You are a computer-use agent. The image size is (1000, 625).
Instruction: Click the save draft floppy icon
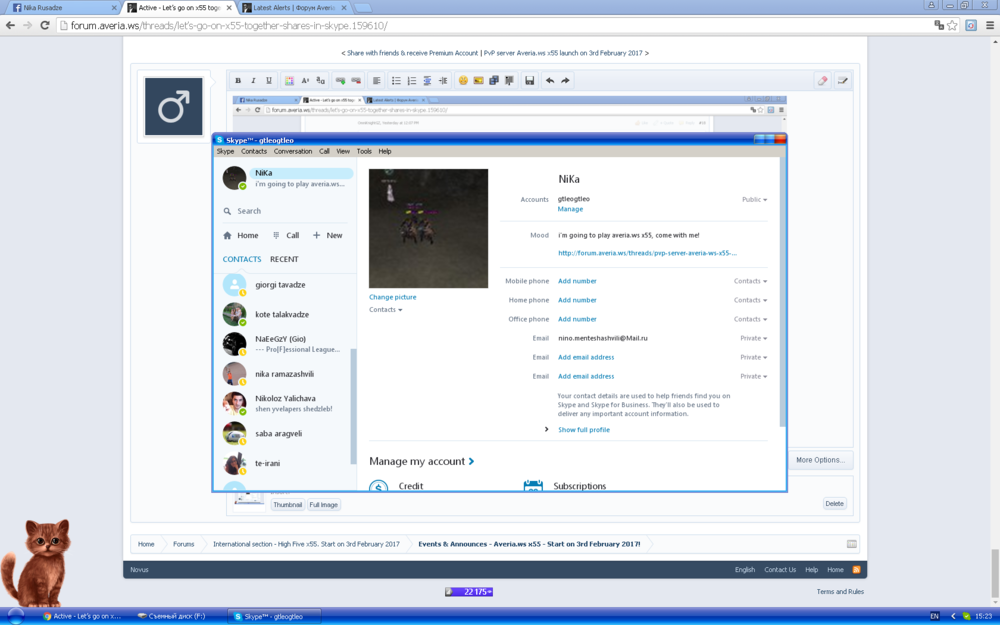tap(529, 81)
